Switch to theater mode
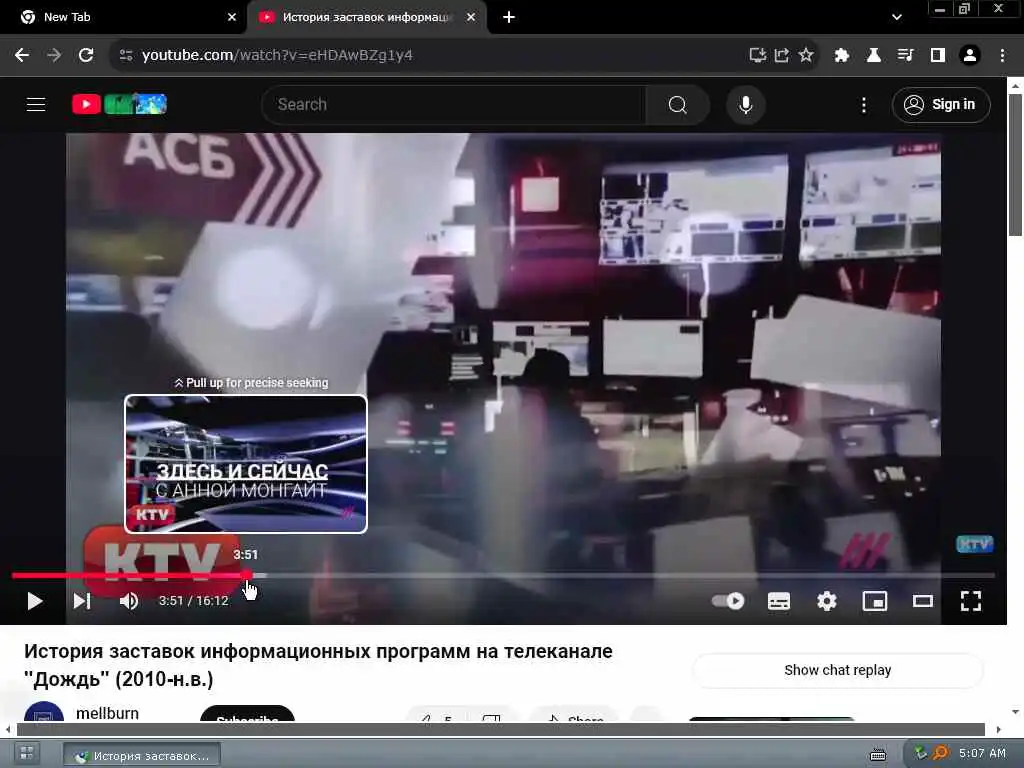Image resolution: width=1024 pixels, height=768 pixels. pyautogui.click(x=923, y=601)
